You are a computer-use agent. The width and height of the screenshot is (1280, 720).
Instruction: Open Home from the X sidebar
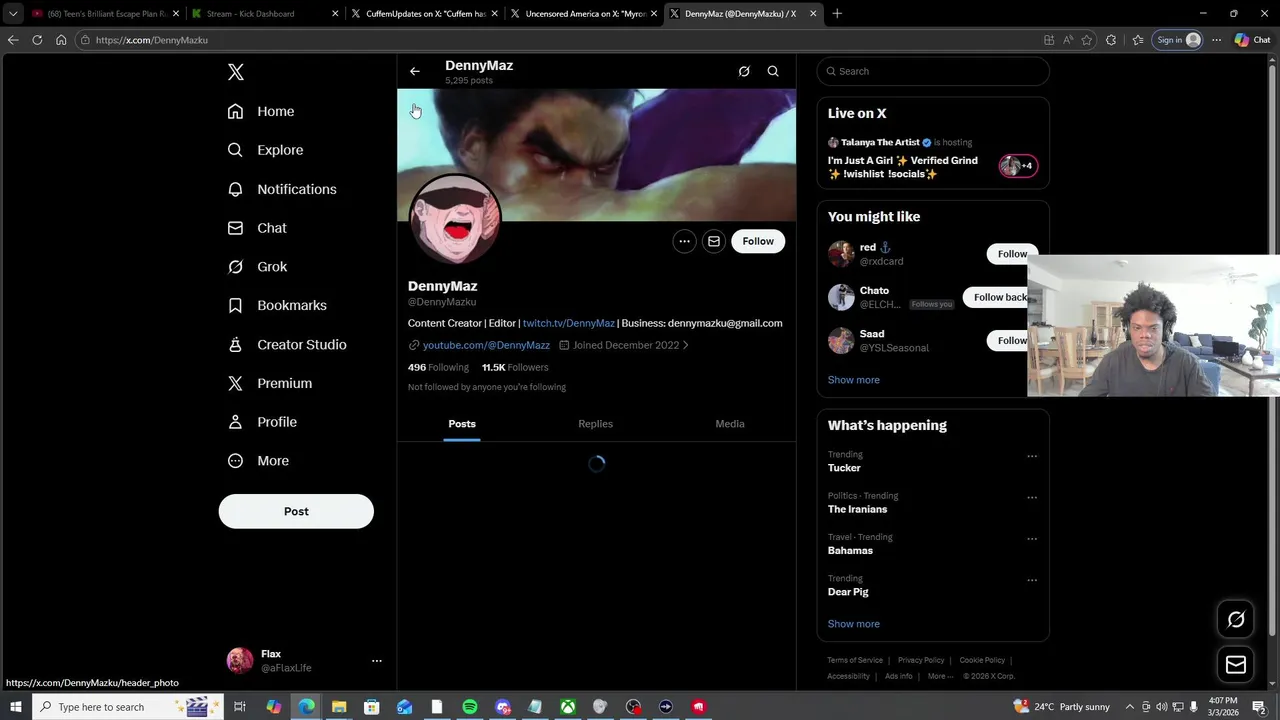261,111
